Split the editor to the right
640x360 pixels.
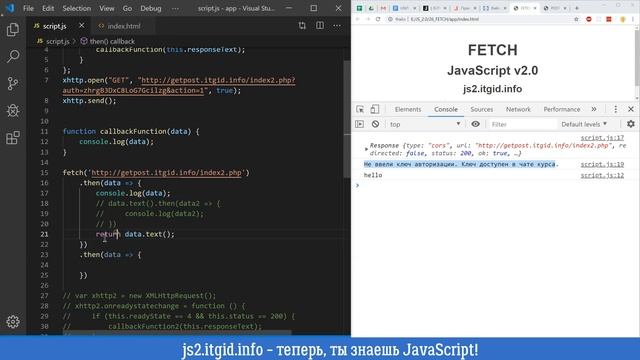pos(320,26)
